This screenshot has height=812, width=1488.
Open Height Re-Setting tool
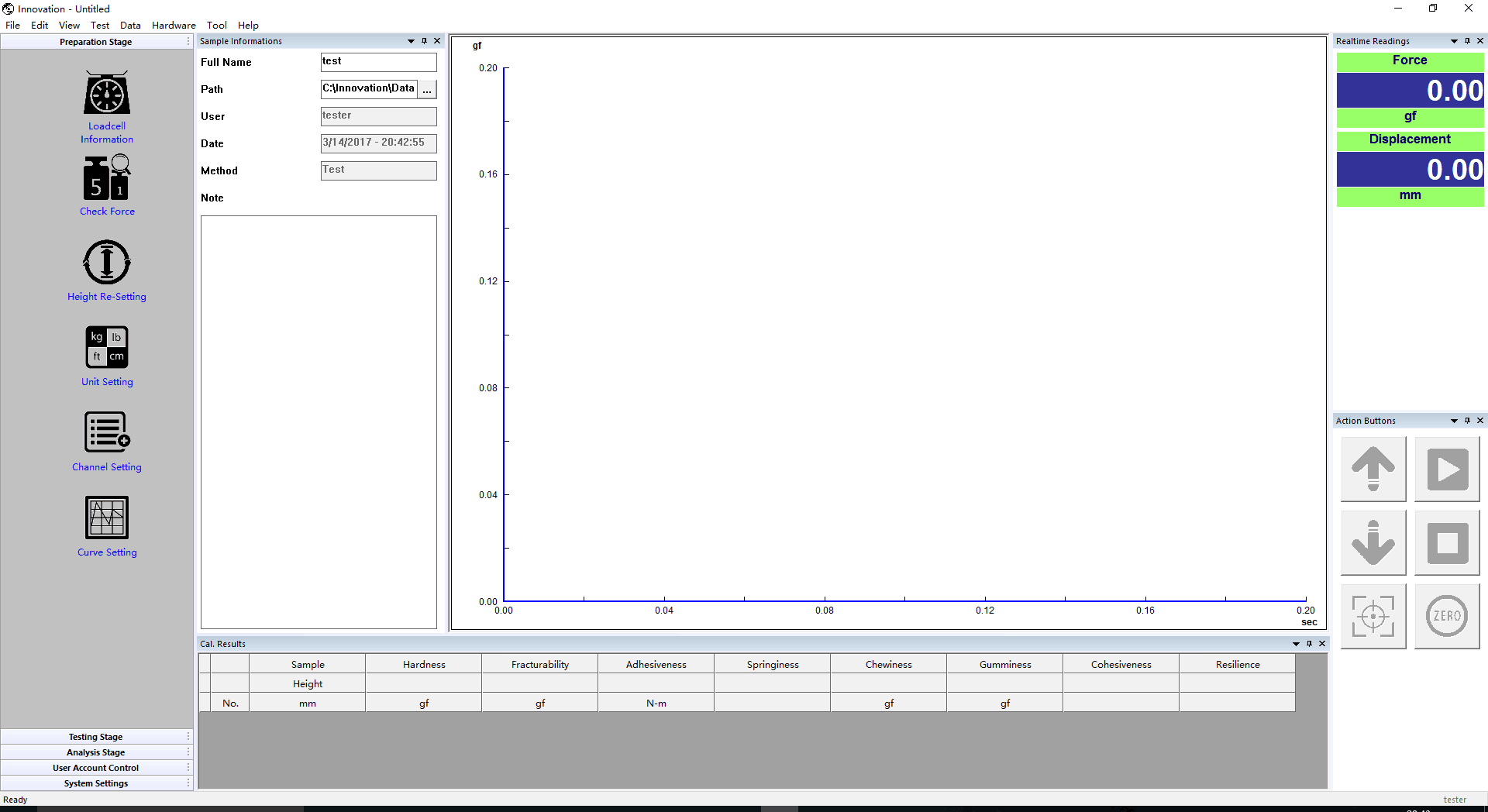(107, 263)
